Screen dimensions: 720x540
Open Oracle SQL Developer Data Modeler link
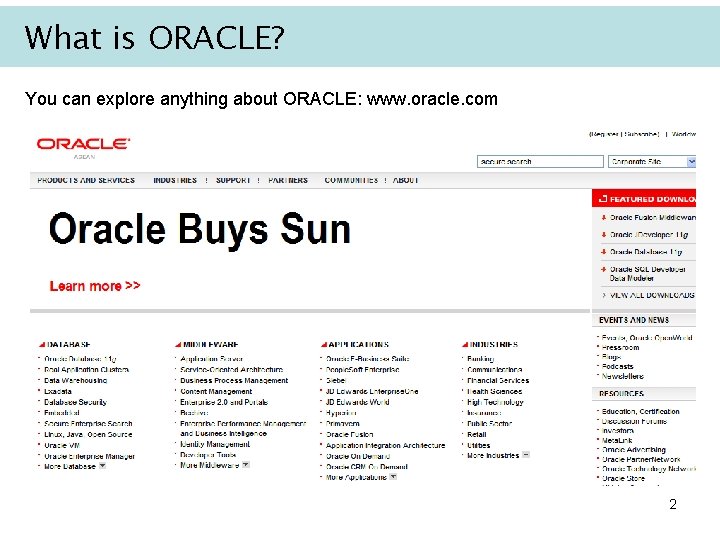(647, 274)
